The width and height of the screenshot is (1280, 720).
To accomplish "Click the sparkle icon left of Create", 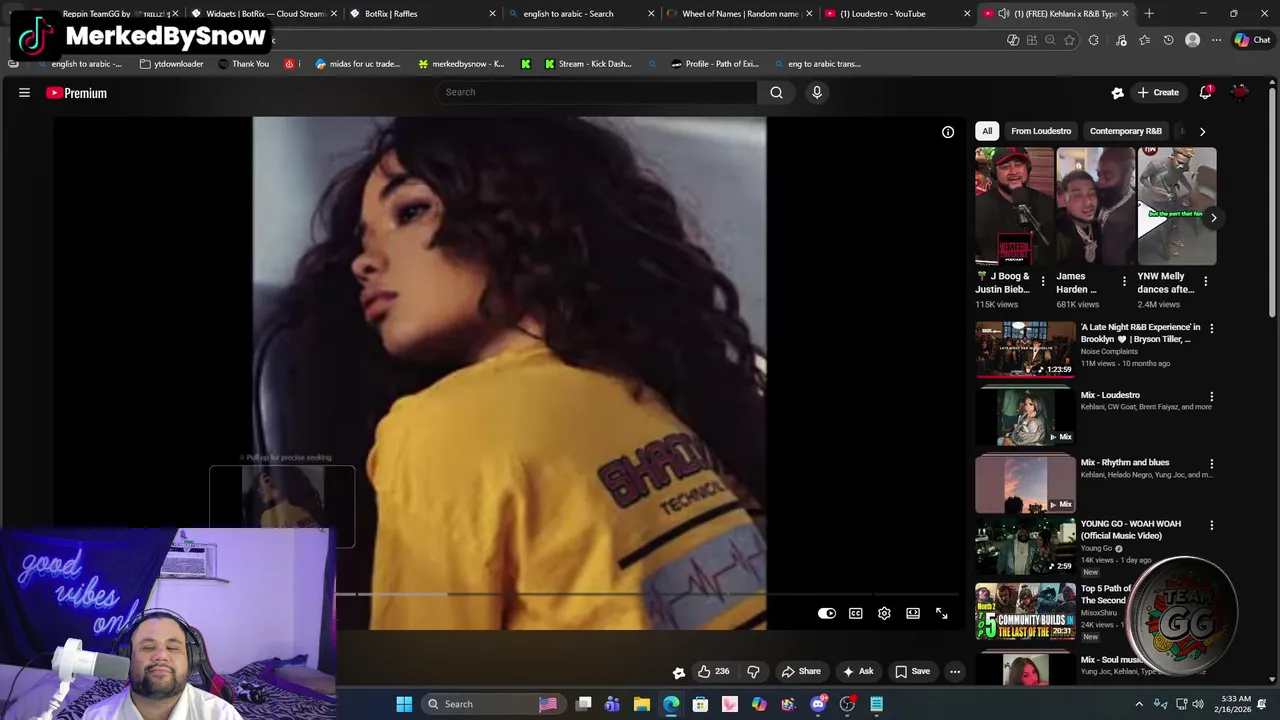I will pos(1117,93).
